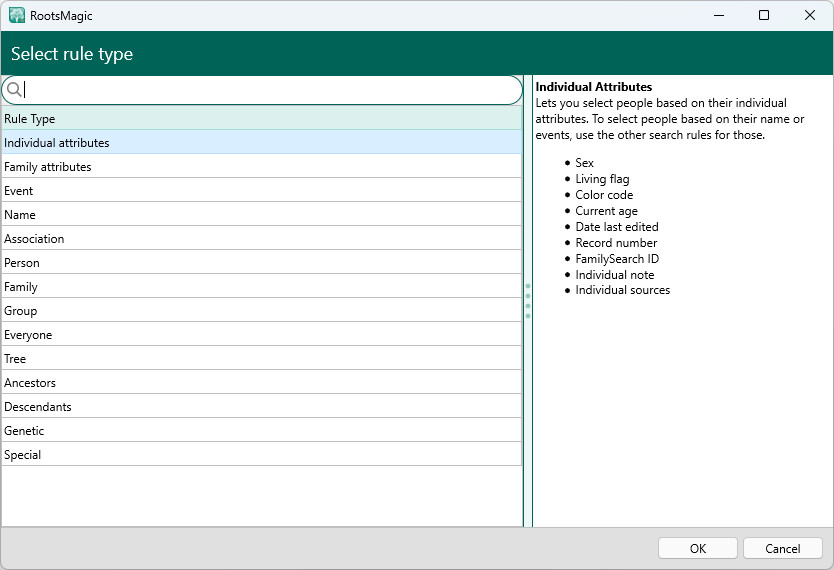Click the Color code bullet text
This screenshot has width=834, height=570.
pyautogui.click(x=604, y=195)
